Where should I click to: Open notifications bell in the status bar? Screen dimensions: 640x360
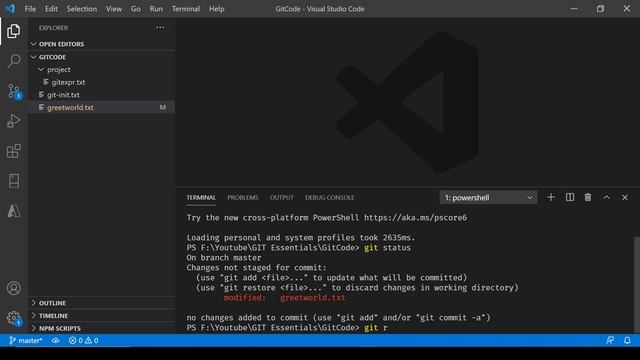(x=627, y=340)
